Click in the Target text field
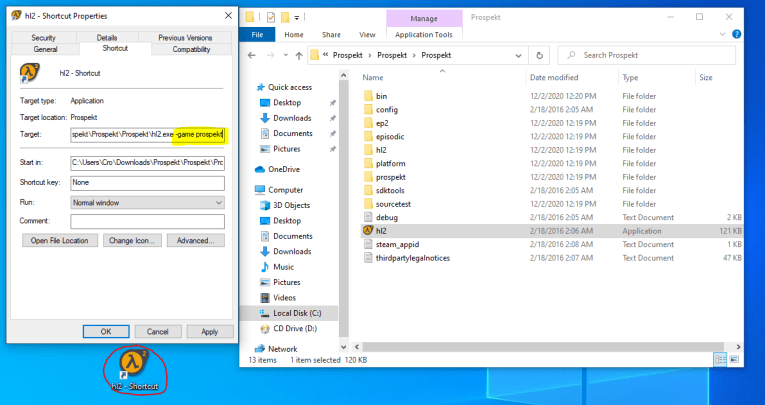 [147, 134]
